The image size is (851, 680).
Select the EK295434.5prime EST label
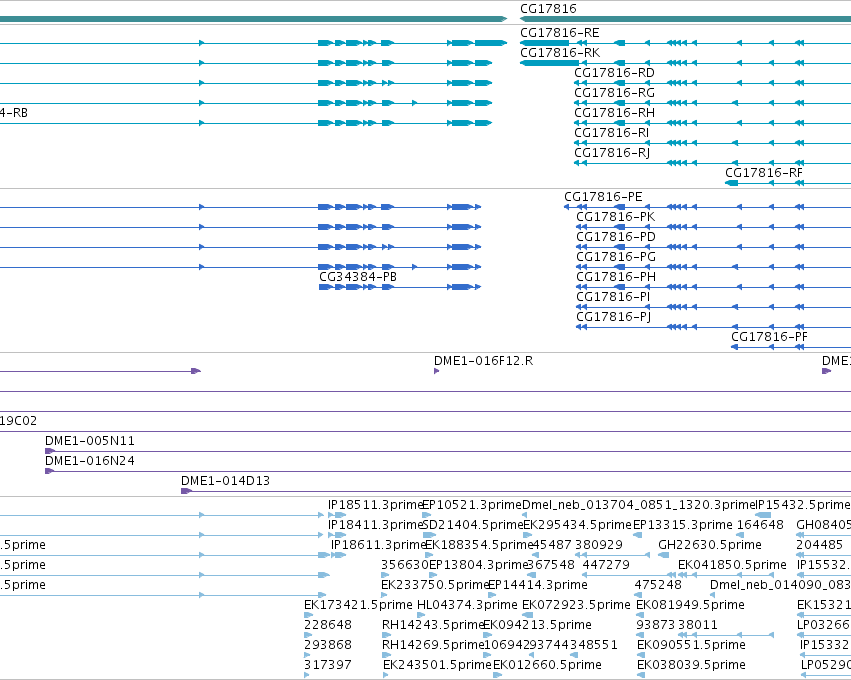click(x=577, y=525)
